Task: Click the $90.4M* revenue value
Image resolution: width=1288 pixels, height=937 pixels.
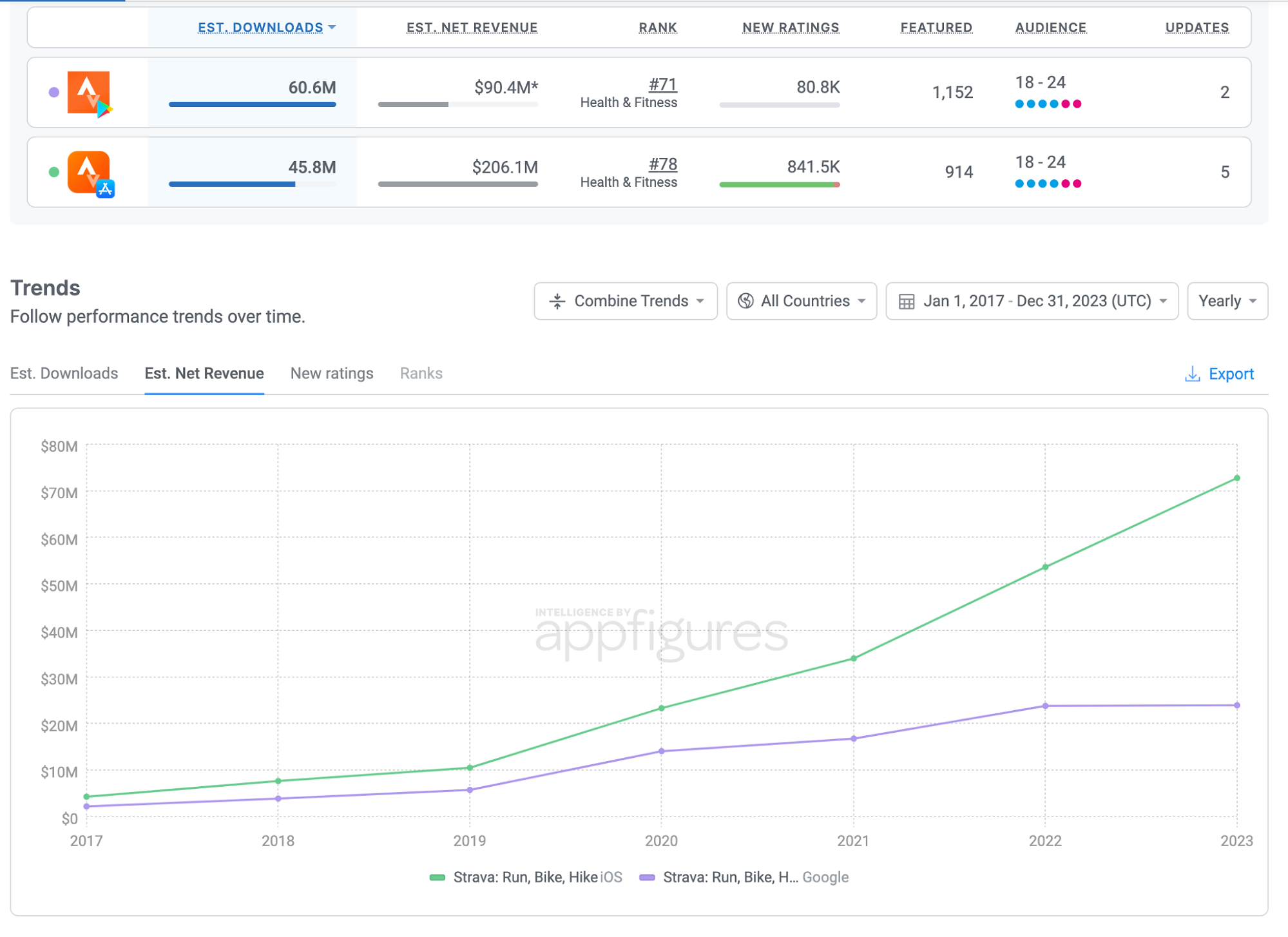Action: pos(506,88)
